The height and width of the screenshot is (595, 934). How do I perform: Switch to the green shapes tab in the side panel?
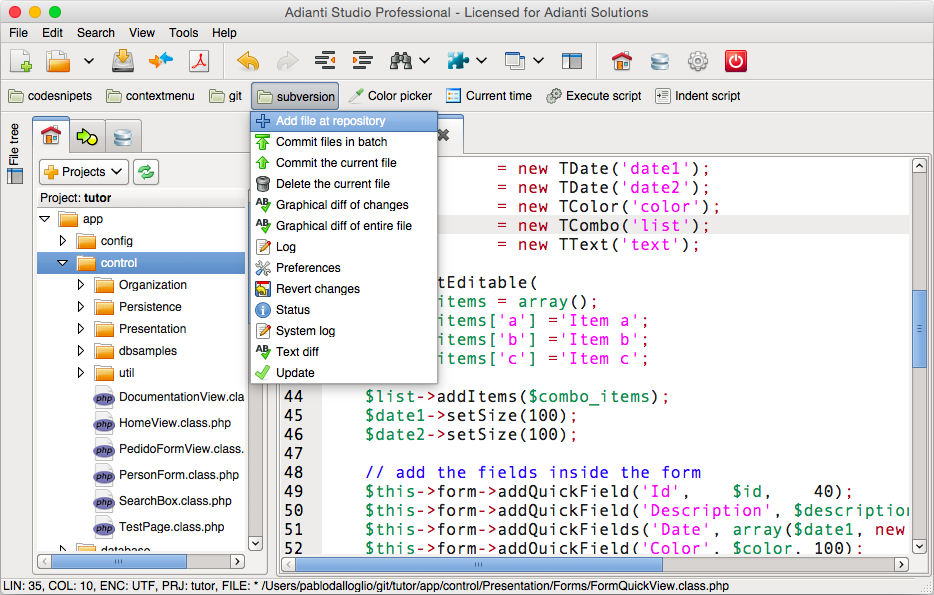pos(87,137)
